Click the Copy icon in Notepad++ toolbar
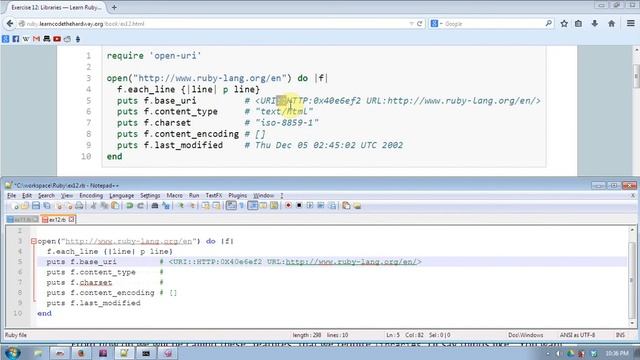 click(x=104, y=206)
